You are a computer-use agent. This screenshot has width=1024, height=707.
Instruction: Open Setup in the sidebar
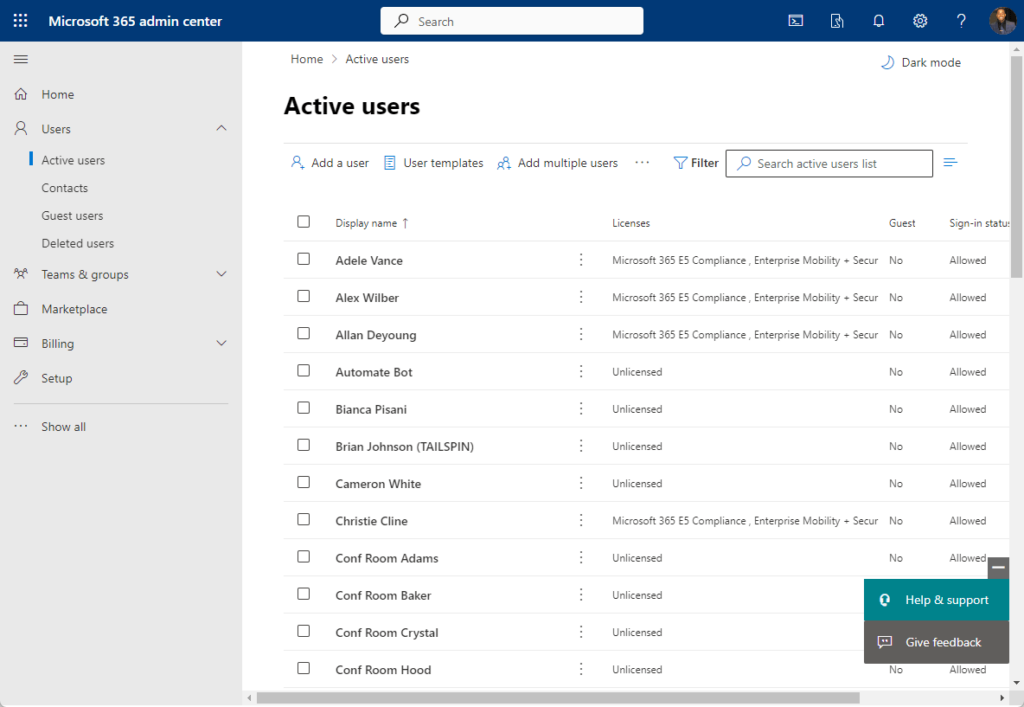[57, 379]
